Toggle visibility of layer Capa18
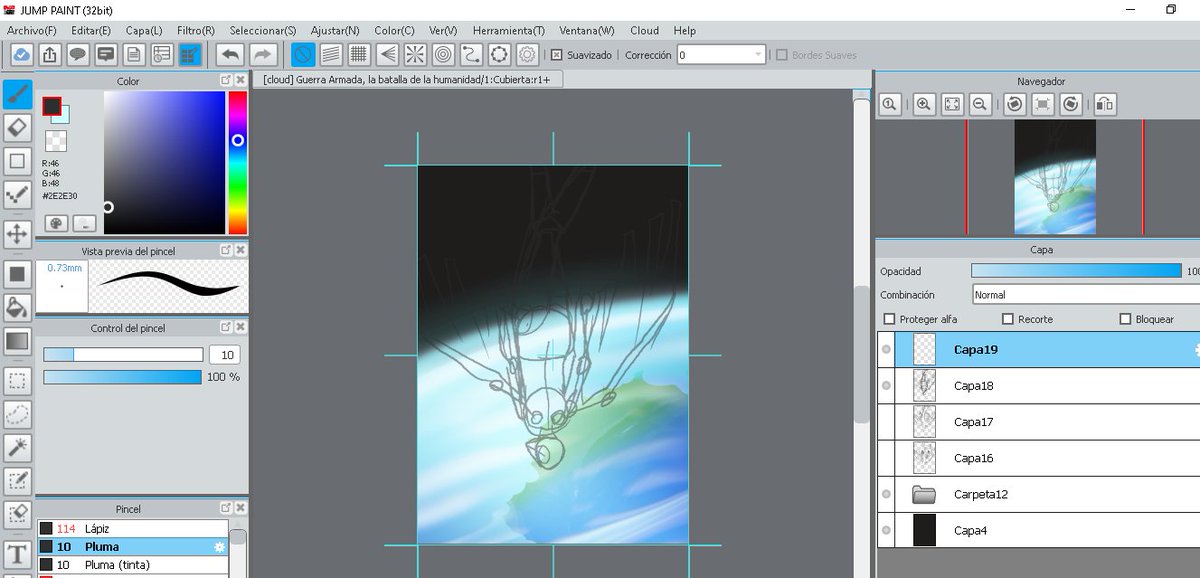The image size is (1200, 578). coord(886,386)
